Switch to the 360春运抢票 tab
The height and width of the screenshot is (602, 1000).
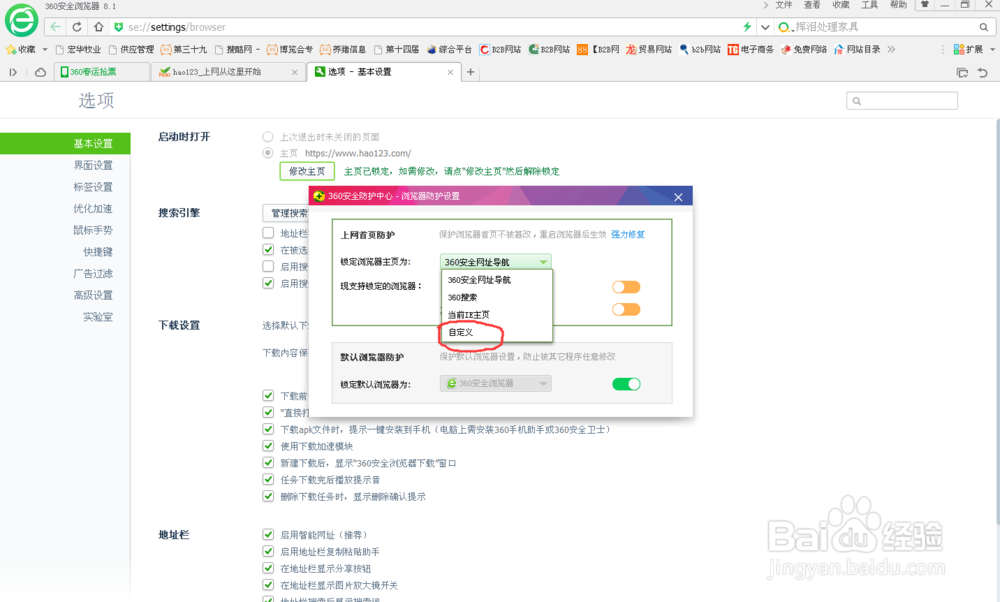[x=102, y=72]
